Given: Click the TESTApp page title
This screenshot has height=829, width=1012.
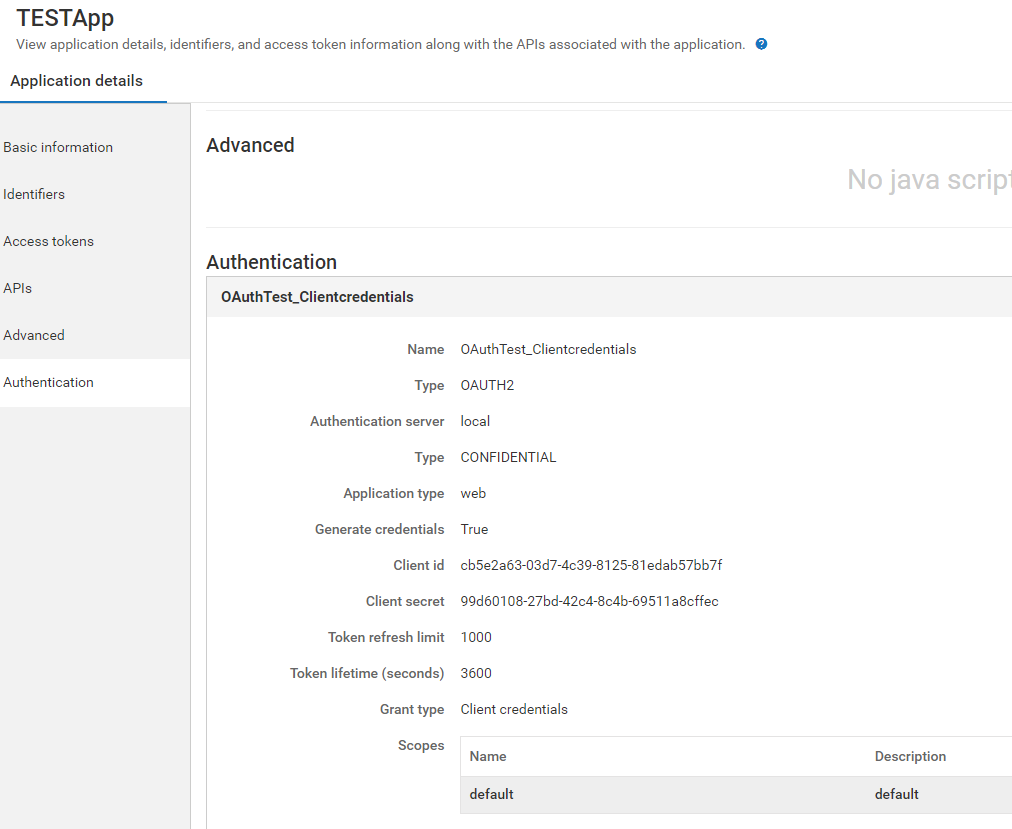Looking at the screenshot, I should point(65,18).
